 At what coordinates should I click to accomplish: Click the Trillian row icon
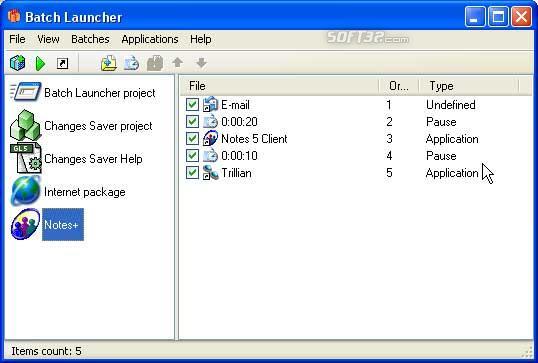(210, 173)
